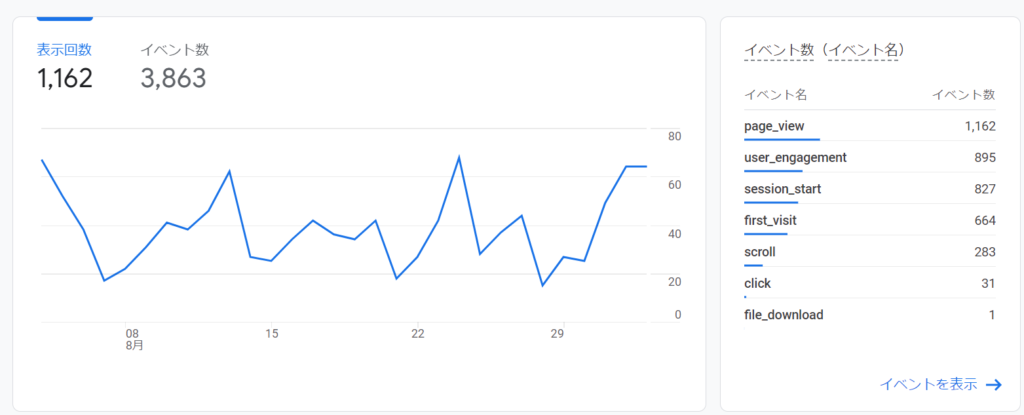Click the arrow icon beside イベントを表示
This screenshot has height=415, width=1024.
993,384
